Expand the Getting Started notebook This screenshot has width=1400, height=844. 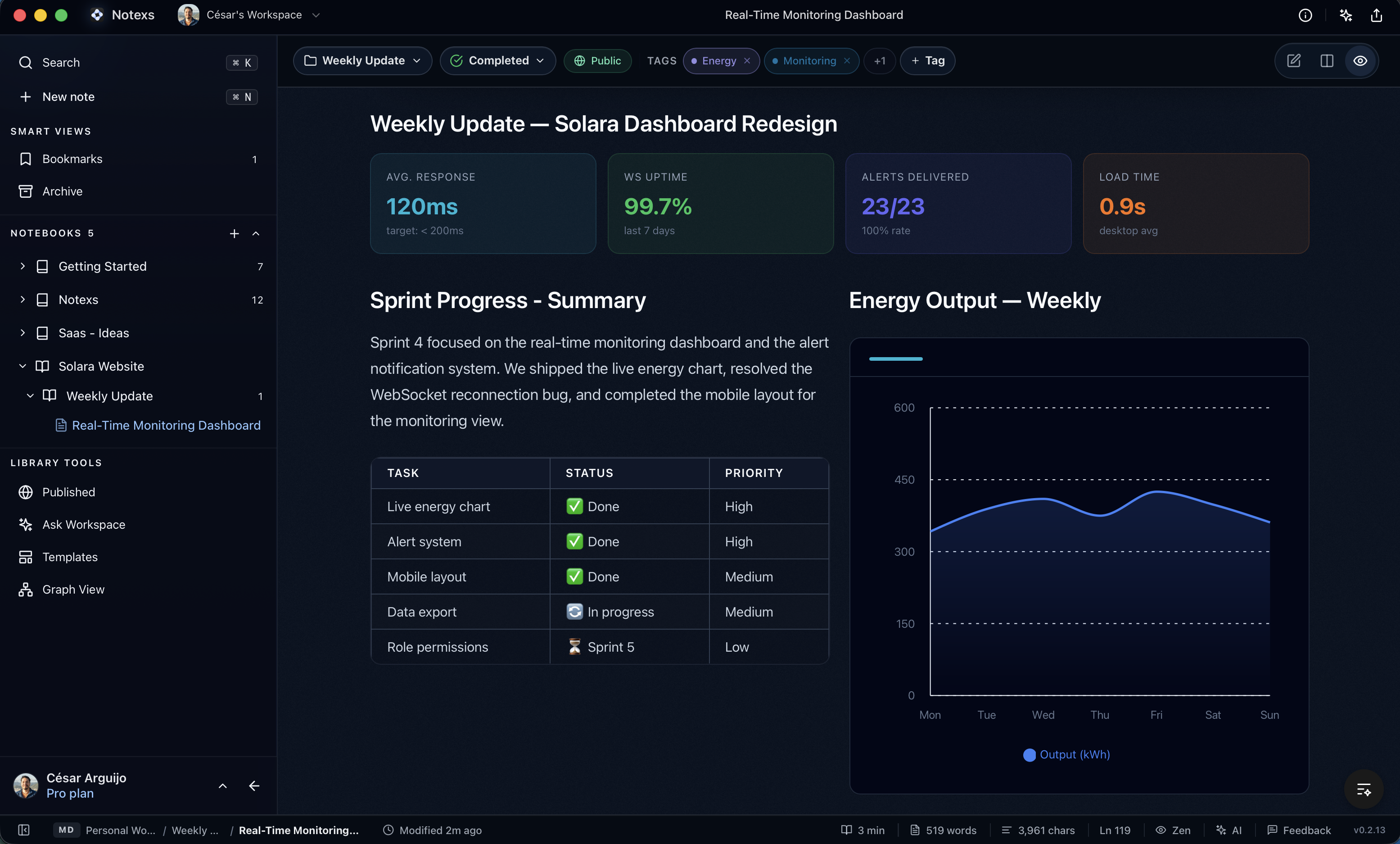point(23,266)
